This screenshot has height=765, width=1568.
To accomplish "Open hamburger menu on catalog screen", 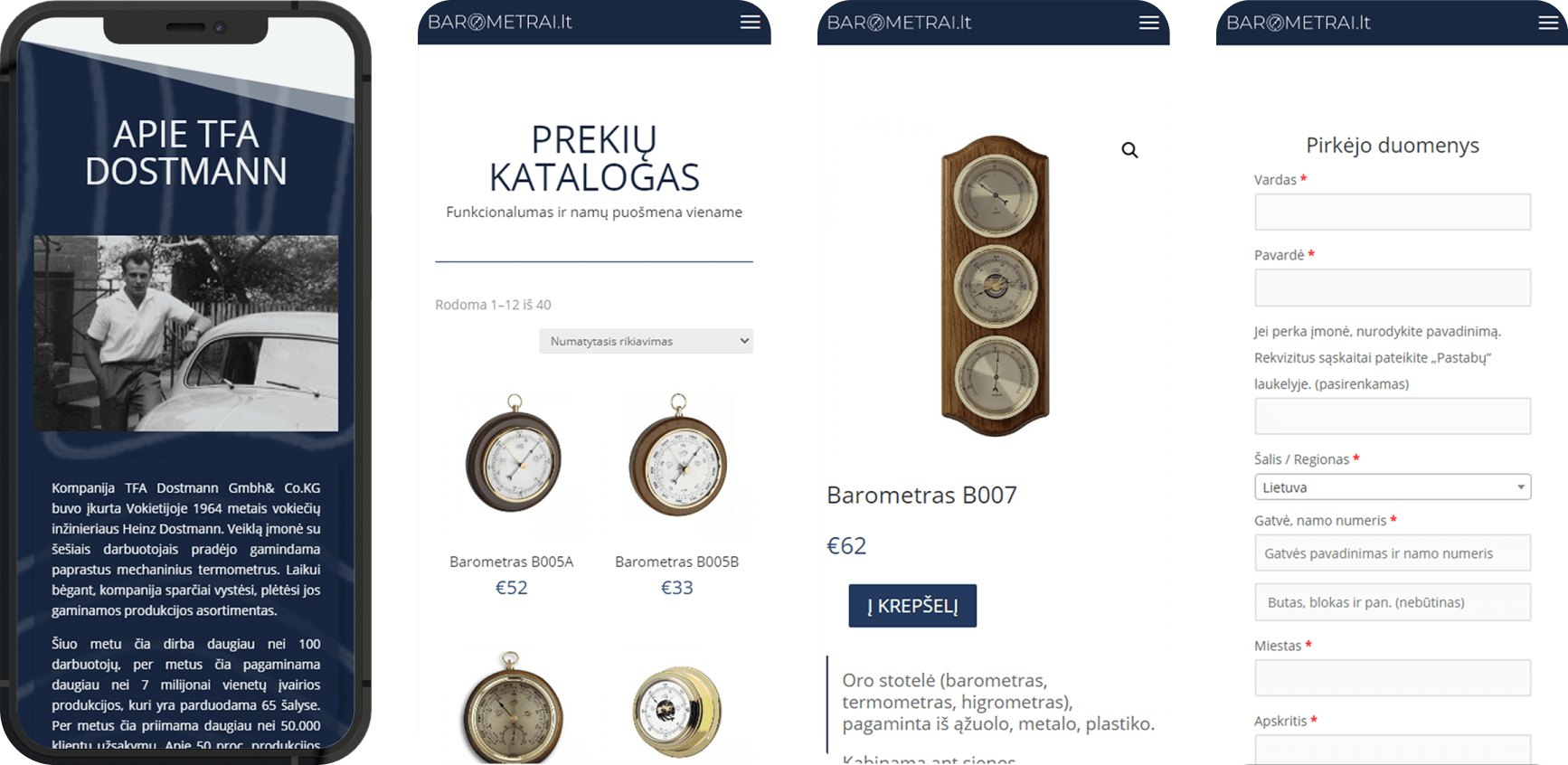I will [x=750, y=23].
